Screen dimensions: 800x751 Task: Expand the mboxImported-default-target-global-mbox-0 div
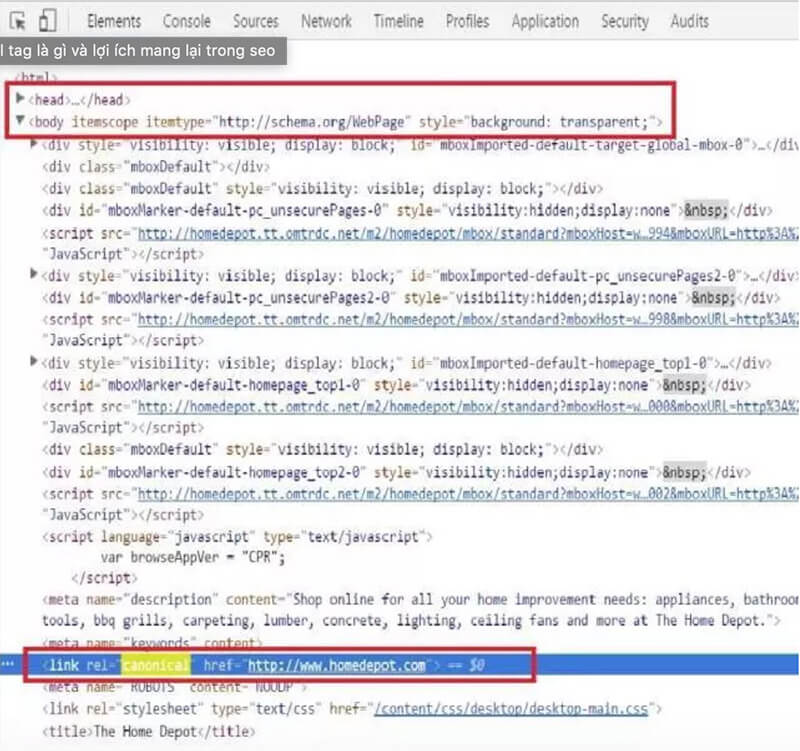(x=35, y=144)
